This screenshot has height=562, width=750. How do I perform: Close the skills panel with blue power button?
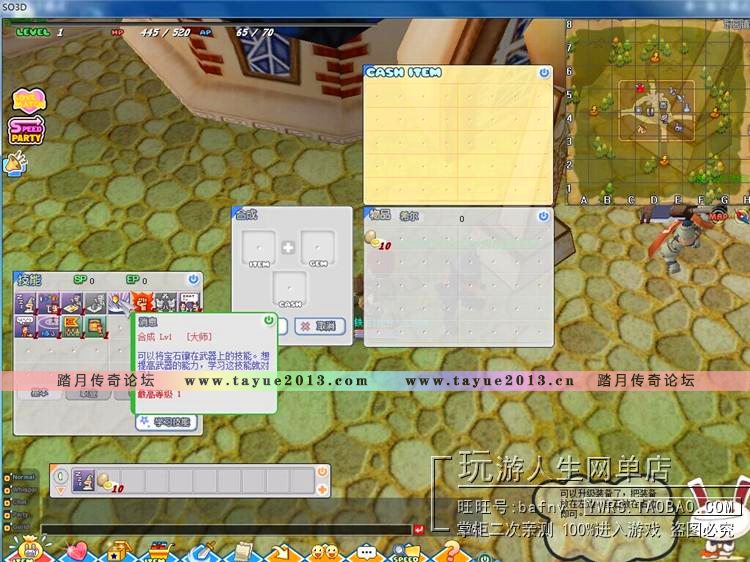click(x=193, y=279)
